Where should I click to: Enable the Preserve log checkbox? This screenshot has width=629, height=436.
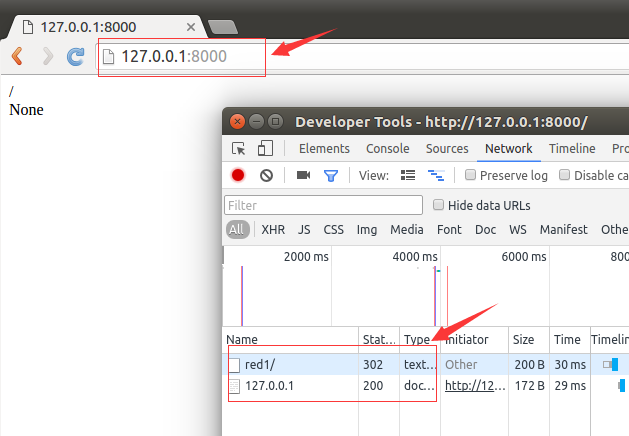[471, 175]
